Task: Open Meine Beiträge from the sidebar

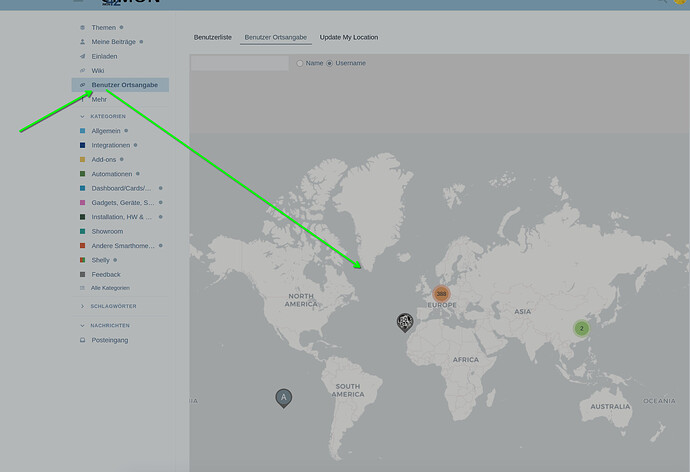Action: click(x=115, y=42)
